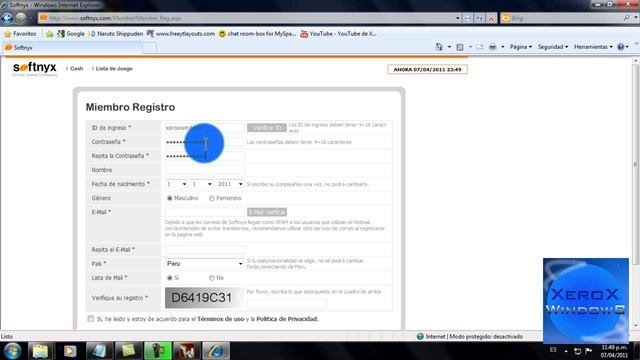Open the Favorites star button

(x=20, y=34)
